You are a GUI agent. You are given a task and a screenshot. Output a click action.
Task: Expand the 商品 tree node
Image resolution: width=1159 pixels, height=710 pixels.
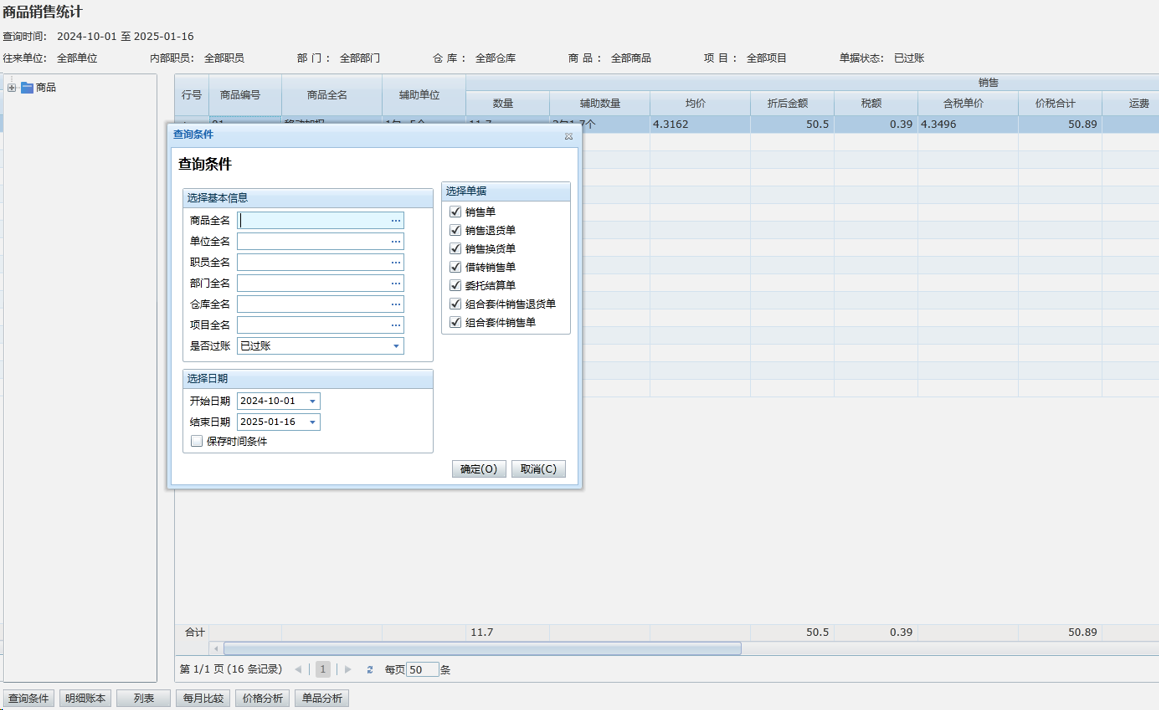(x=12, y=88)
